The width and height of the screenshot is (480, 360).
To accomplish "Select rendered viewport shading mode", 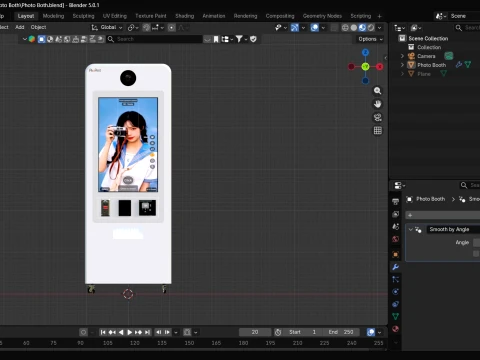I will pyautogui.click(x=371, y=28).
